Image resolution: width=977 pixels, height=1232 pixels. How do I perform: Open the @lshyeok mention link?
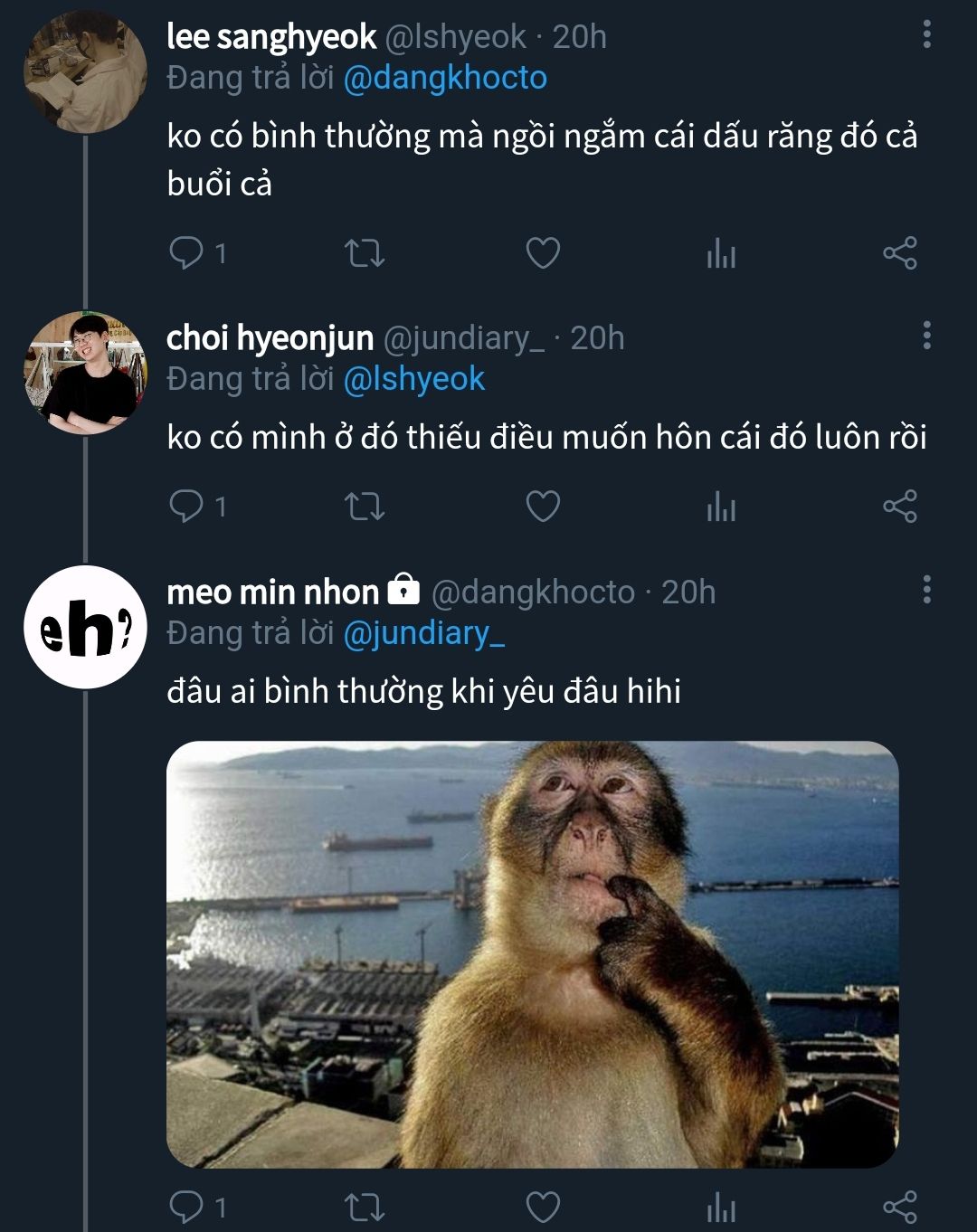pos(414,379)
